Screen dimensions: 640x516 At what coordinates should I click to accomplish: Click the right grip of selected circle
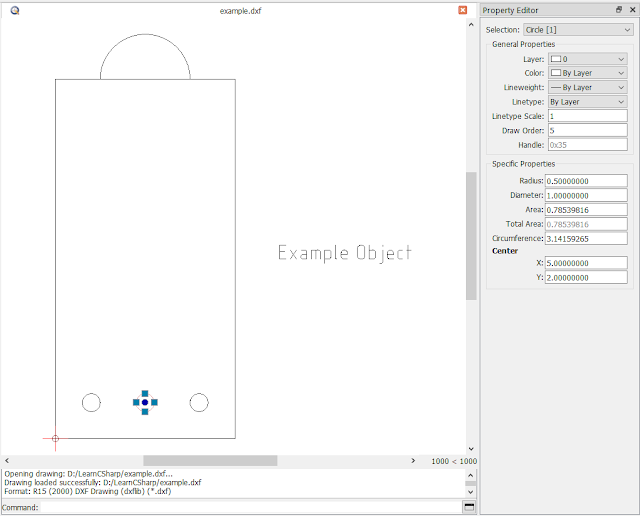tap(154, 403)
